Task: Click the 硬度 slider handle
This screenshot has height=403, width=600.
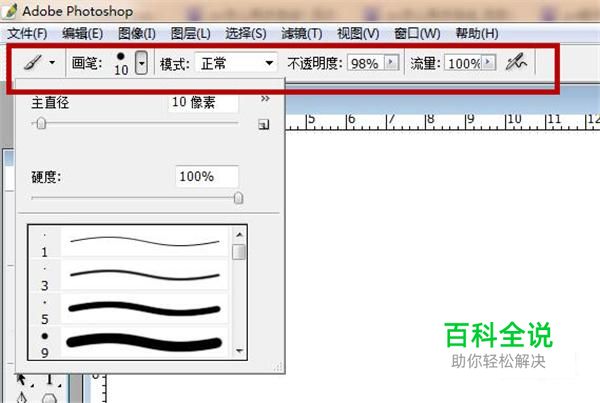Action: pyautogui.click(x=238, y=198)
